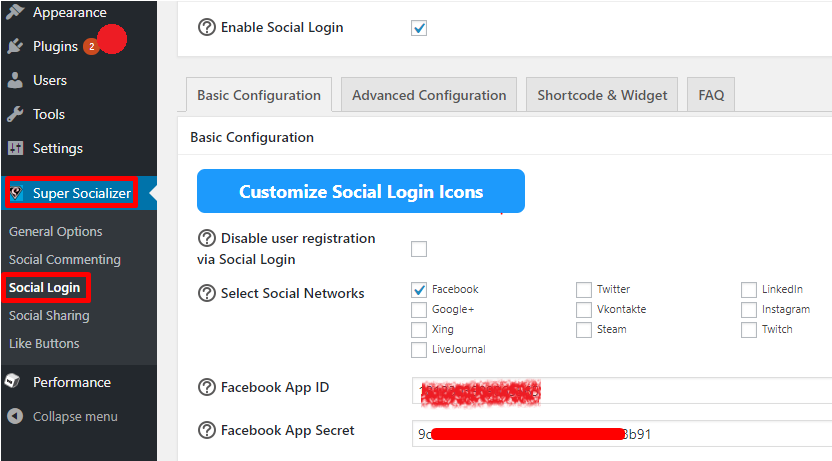Go to Like Buttons submenu
832x461 pixels.
tap(44, 344)
